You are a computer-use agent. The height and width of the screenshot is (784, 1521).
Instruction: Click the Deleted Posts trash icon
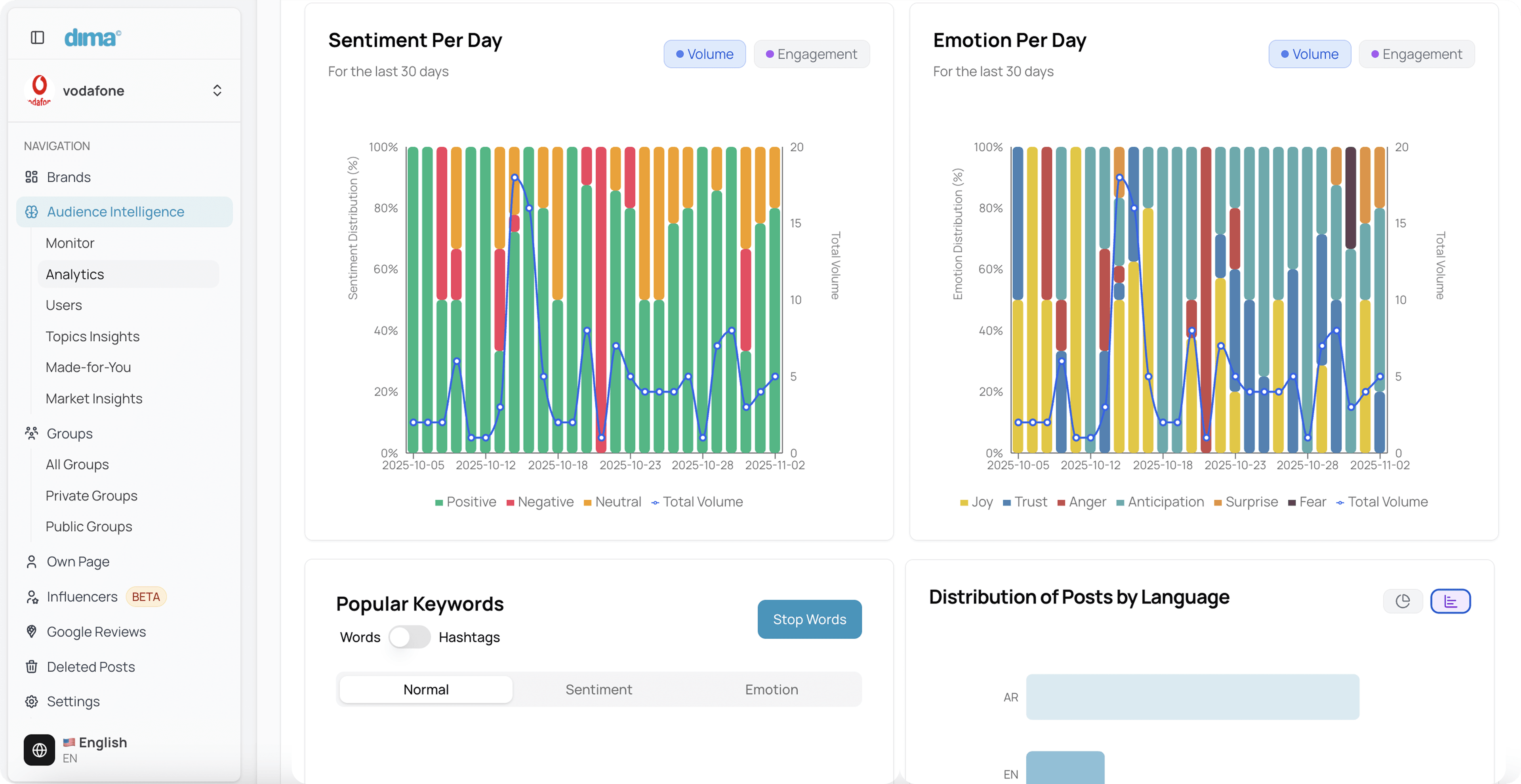coord(31,666)
